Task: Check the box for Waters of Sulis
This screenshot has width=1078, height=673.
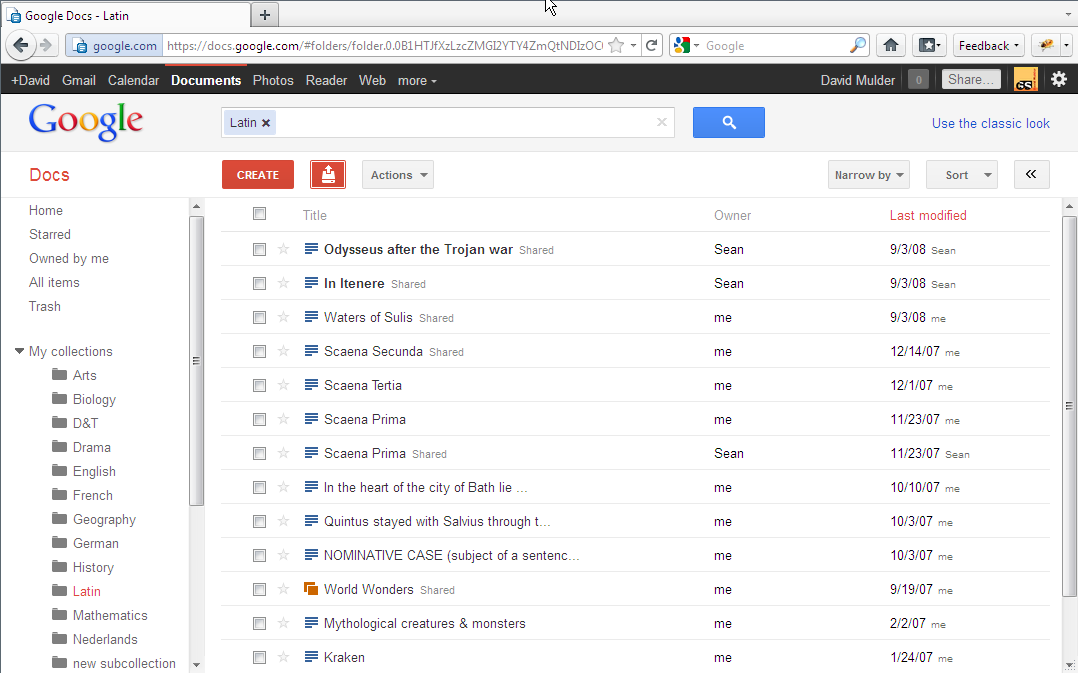Action: (x=259, y=318)
